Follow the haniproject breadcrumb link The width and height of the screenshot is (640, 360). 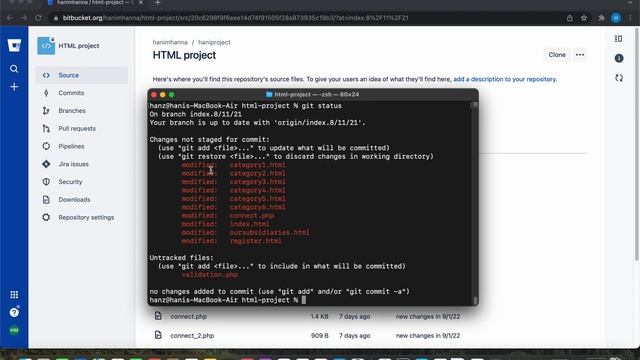pyautogui.click(x=214, y=42)
